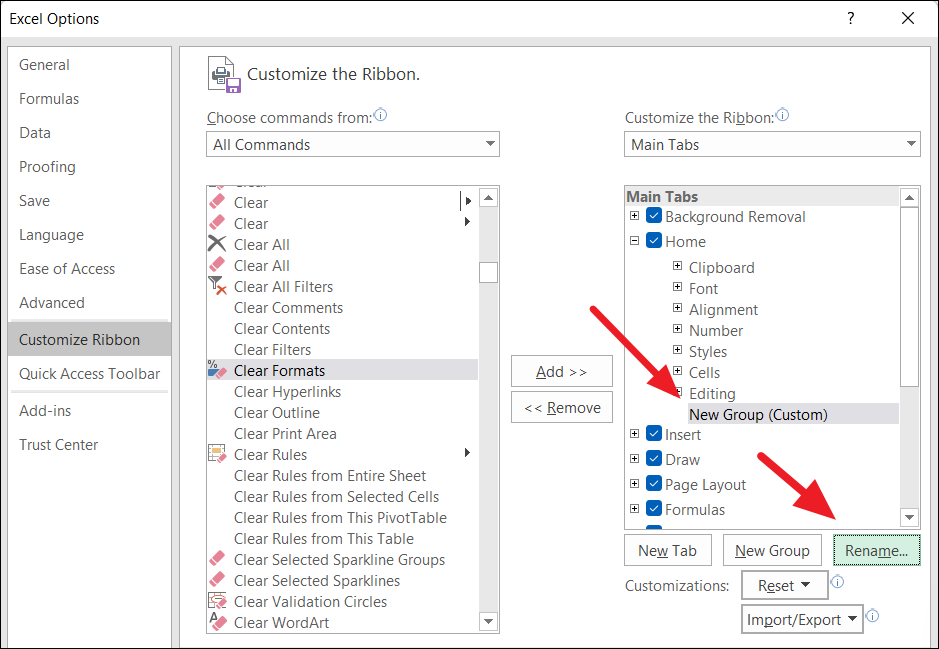939x649 pixels.
Task: Select Quick Access Toolbar category
Action: click(x=89, y=374)
